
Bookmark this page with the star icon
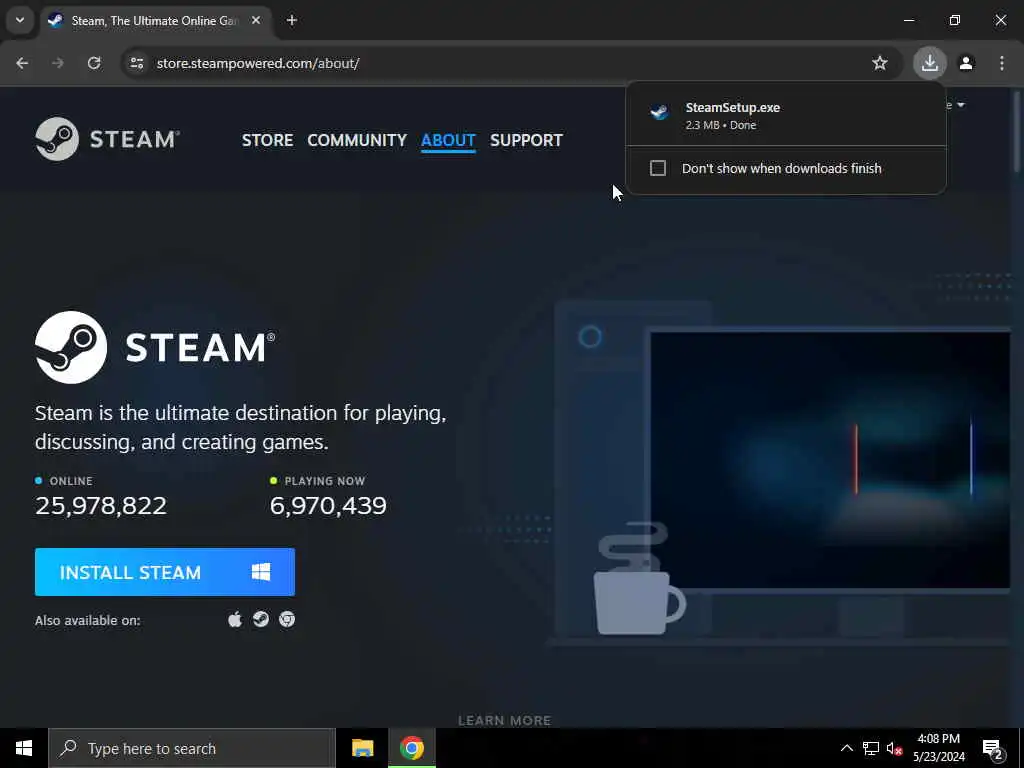point(880,63)
